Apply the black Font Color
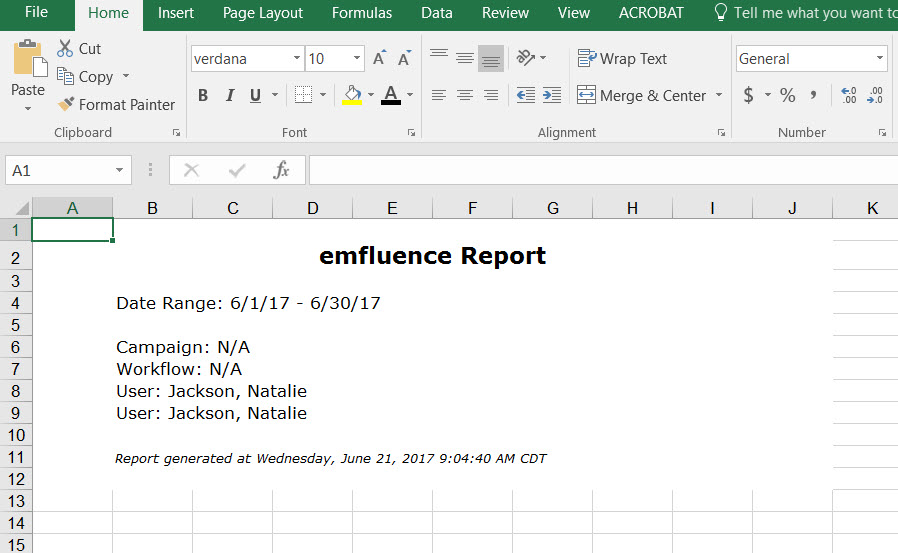 (391, 95)
